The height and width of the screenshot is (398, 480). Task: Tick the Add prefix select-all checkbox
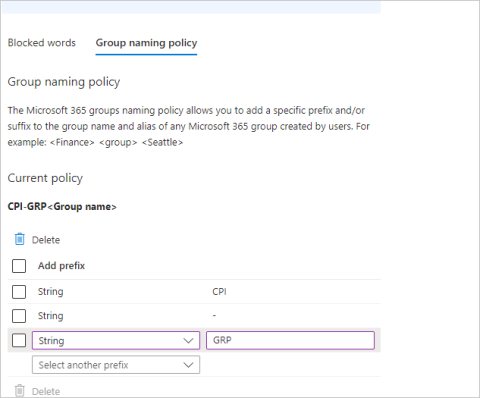point(19,266)
